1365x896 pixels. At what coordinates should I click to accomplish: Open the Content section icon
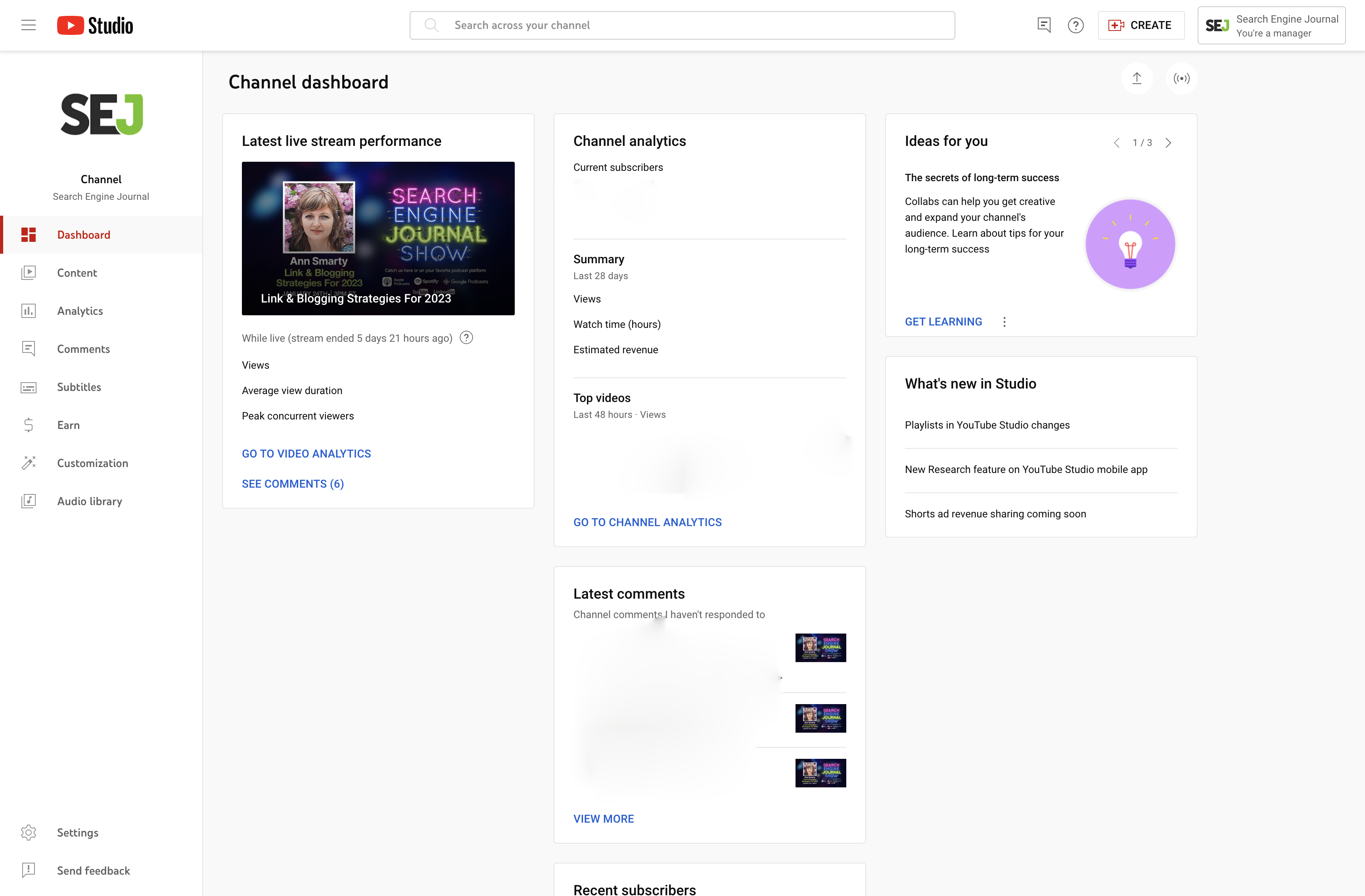[x=29, y=272]
